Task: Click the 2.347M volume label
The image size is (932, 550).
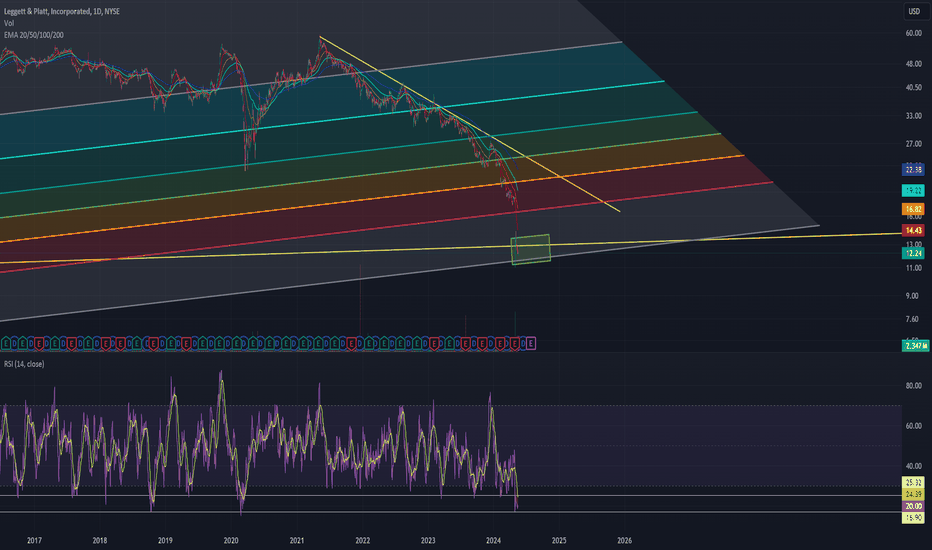Action: (916, 345)
